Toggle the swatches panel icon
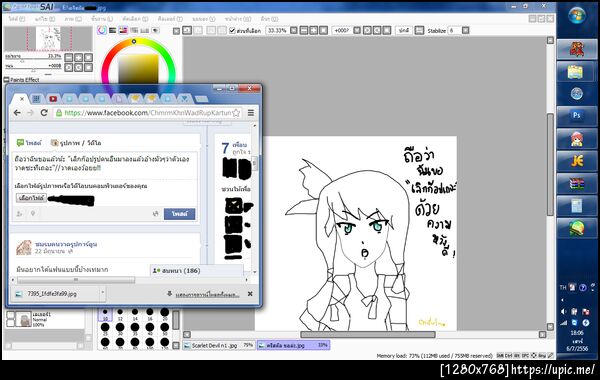The image size is (600, 380). [x=145, y=30]
